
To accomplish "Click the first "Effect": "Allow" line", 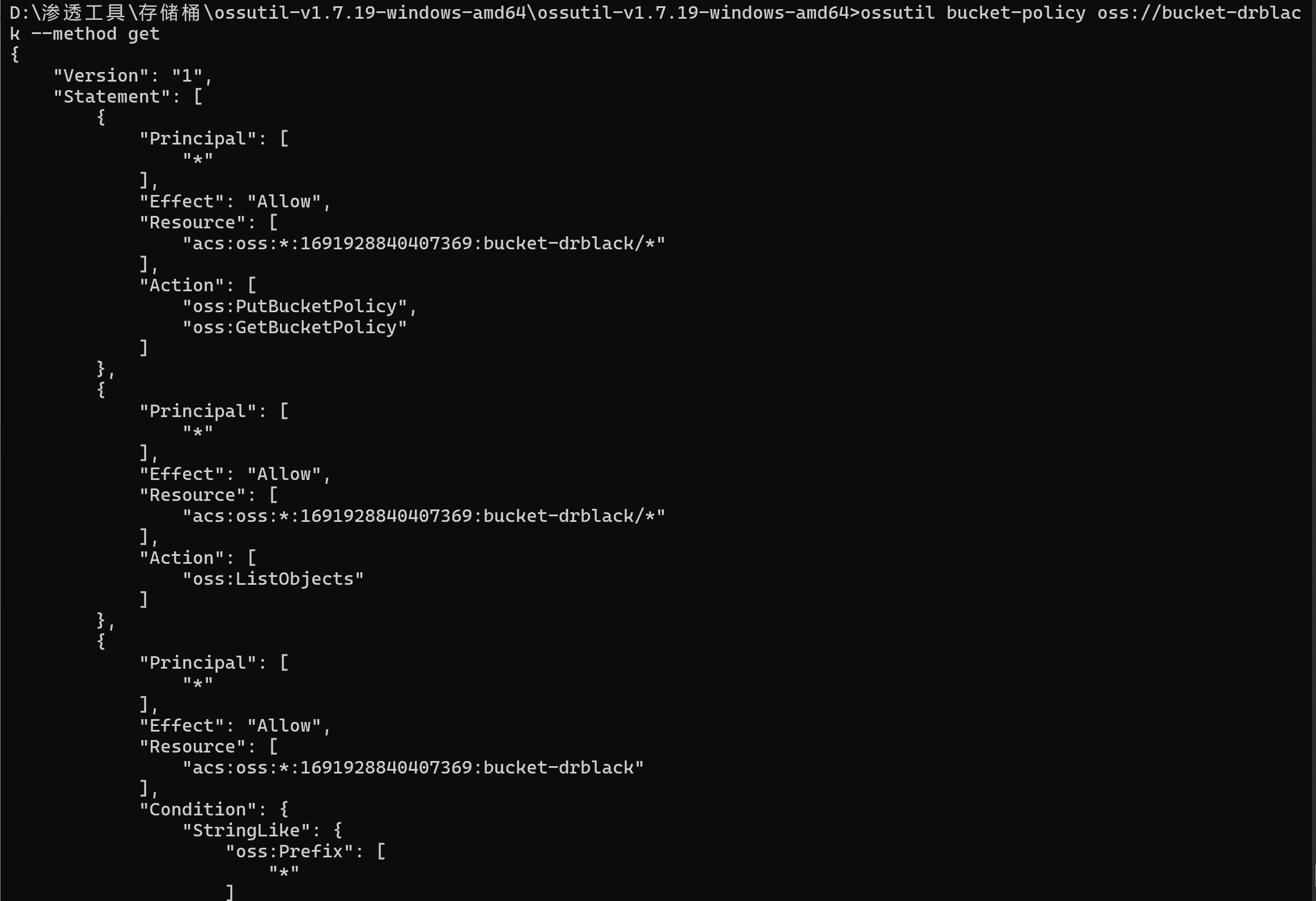I will (x=235, y=202).
